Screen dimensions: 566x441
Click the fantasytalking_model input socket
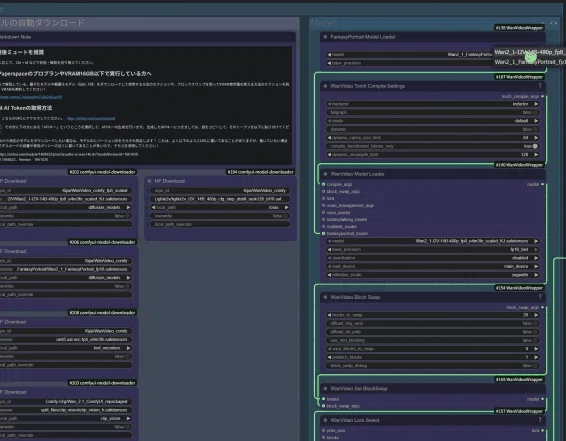coord(323,219)
